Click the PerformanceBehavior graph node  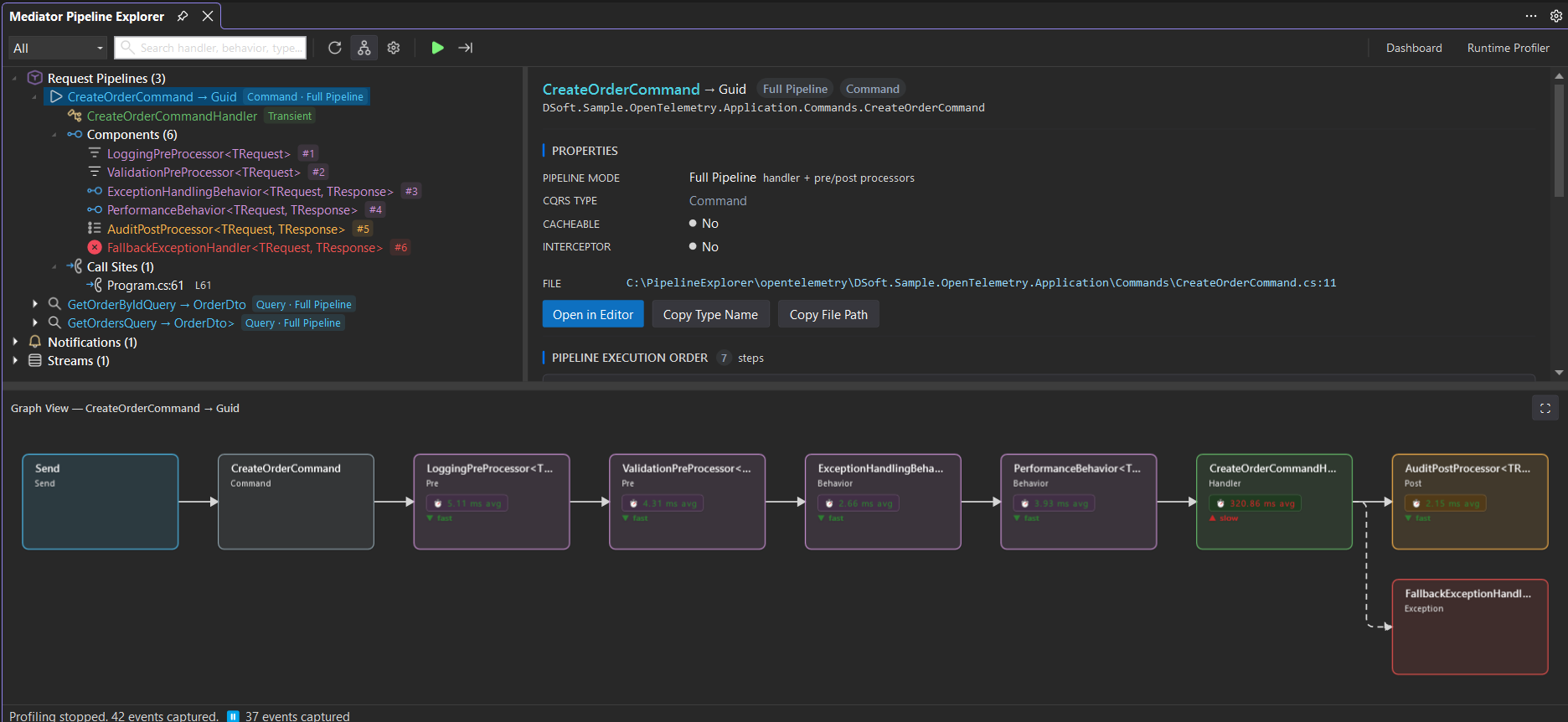[1079, 502]
